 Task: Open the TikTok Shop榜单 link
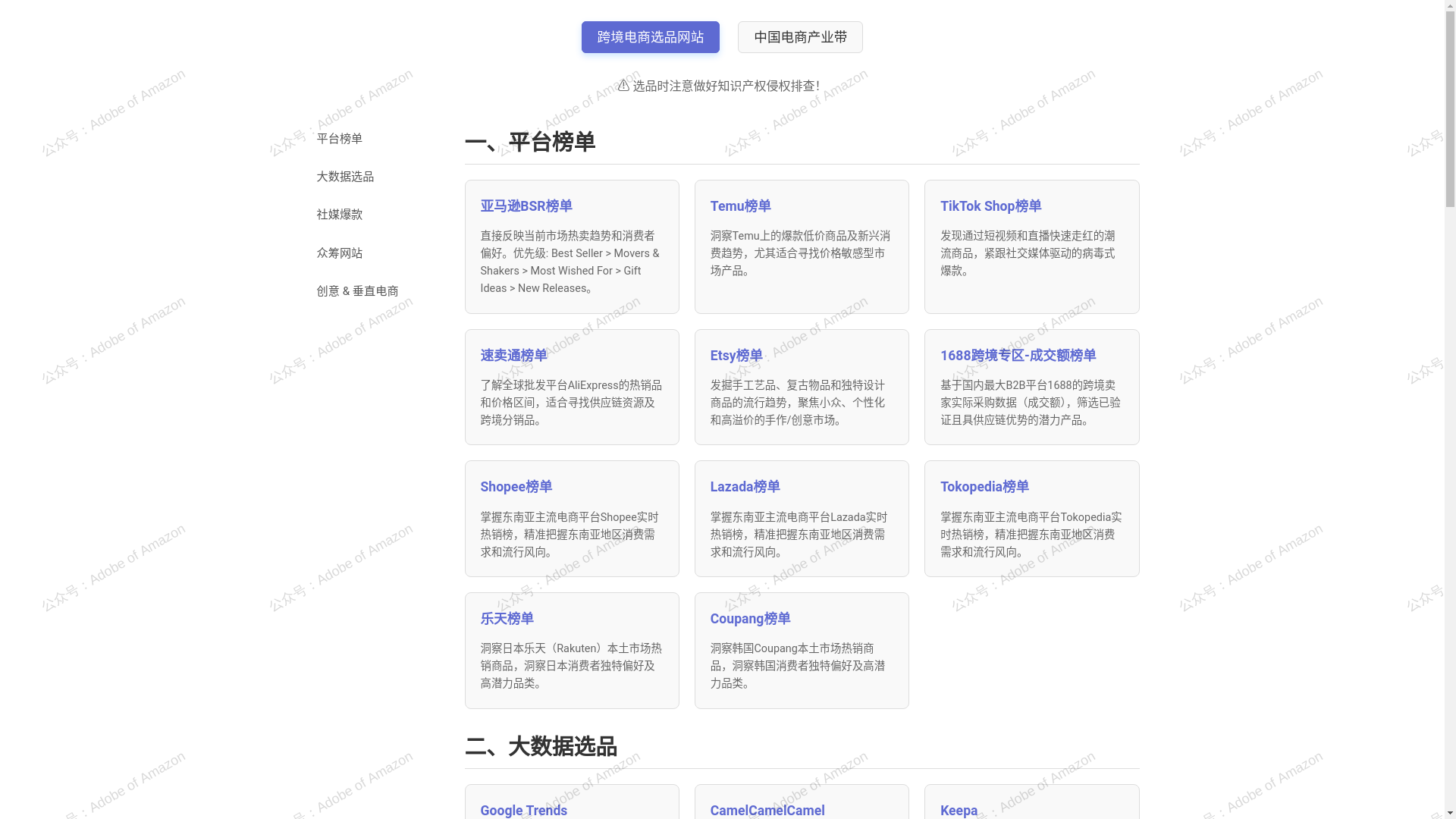pos(990,206)
